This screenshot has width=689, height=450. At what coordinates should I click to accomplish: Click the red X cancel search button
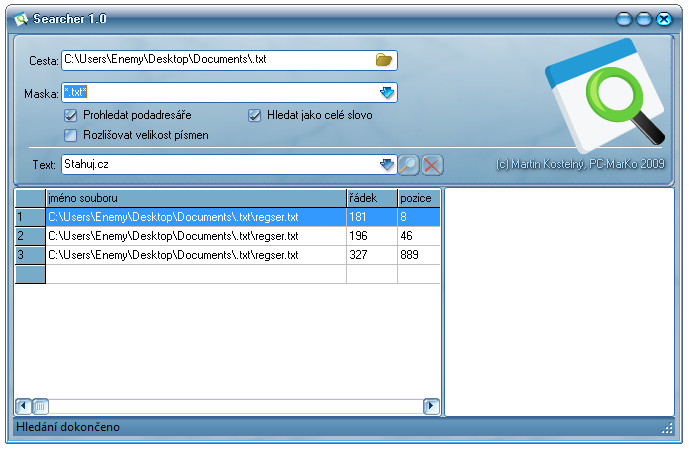point(432,165)
